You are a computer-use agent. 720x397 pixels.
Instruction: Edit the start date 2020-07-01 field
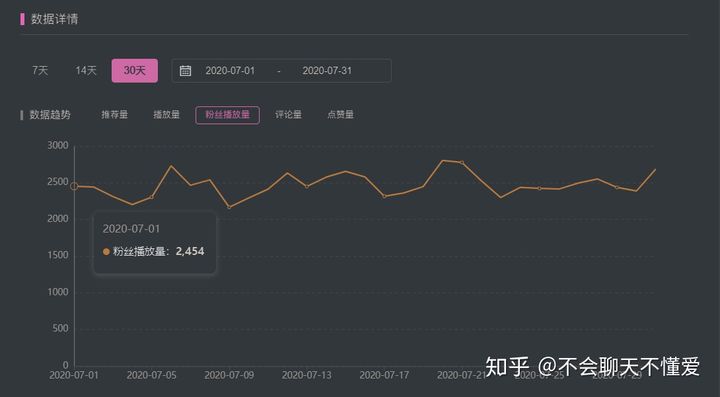(230, 71)
